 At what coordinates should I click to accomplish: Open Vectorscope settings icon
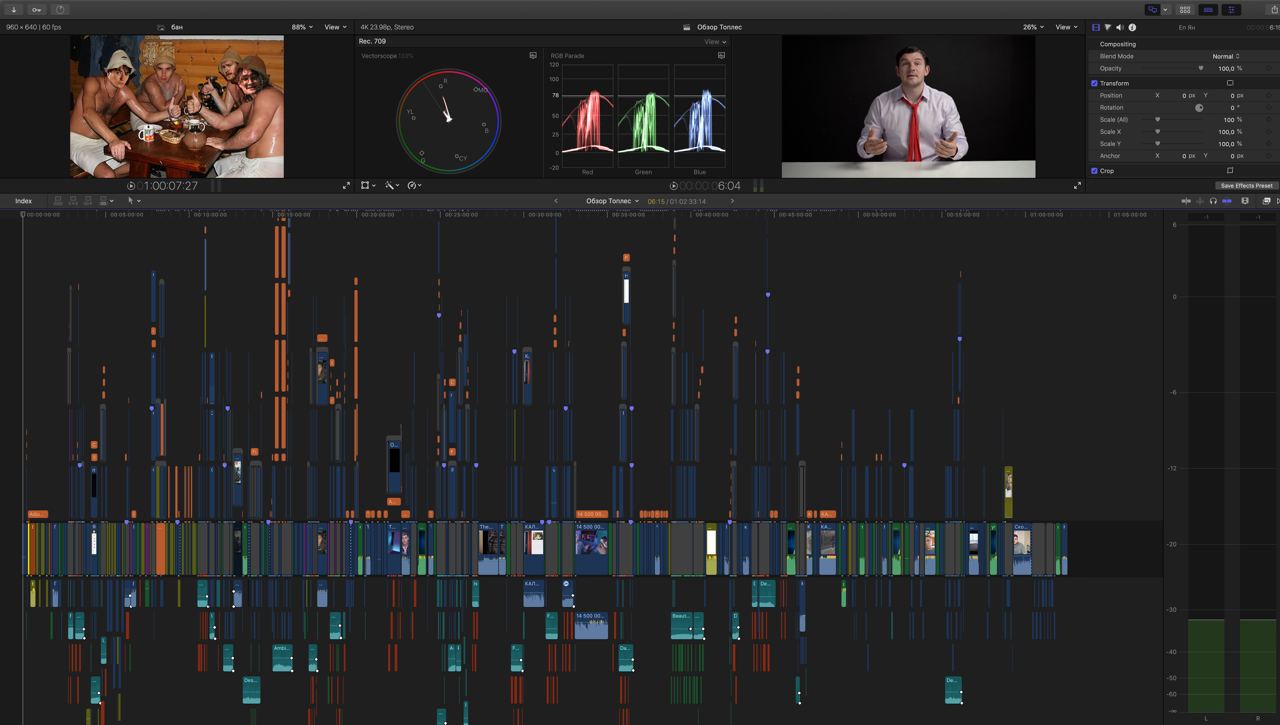[533, 56]
